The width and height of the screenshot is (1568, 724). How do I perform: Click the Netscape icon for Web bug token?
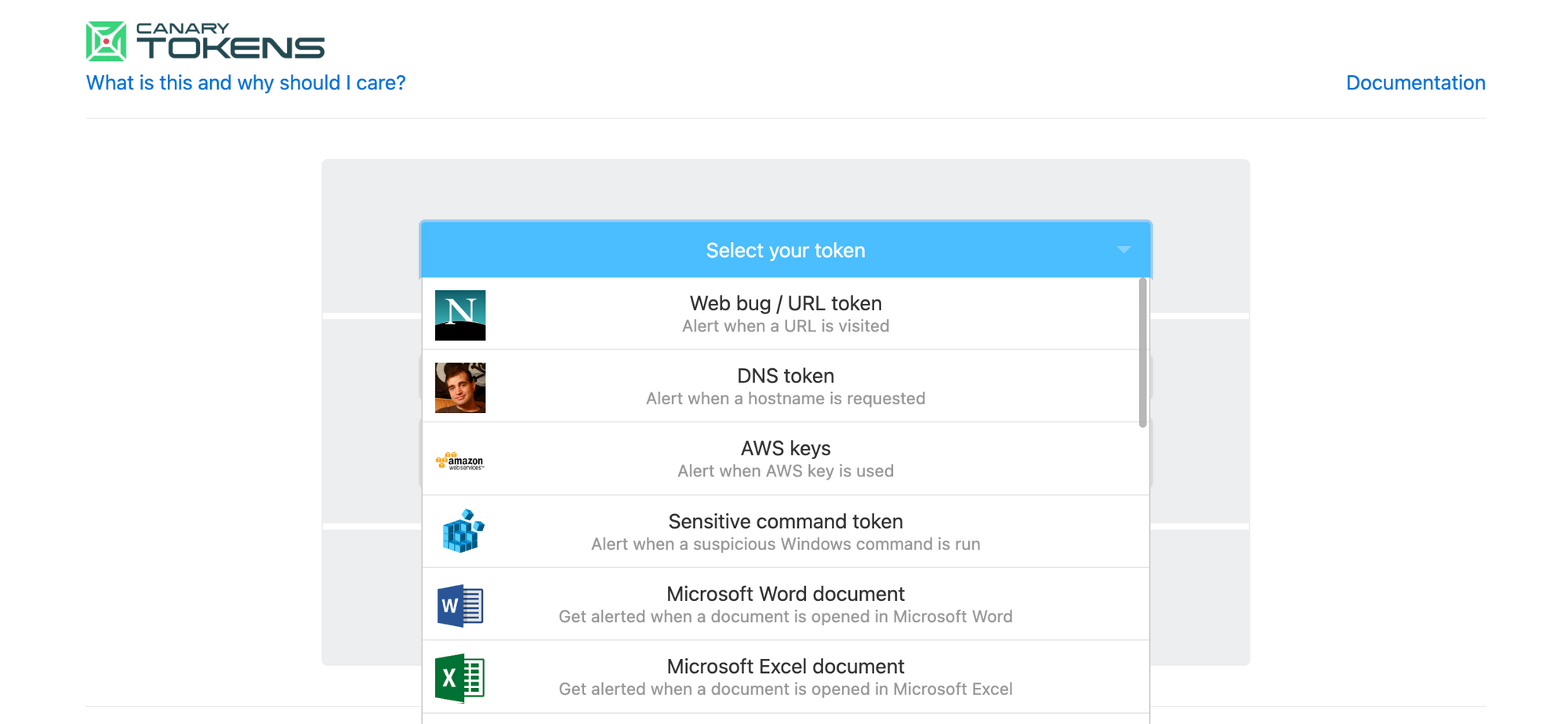coord(460,315)
